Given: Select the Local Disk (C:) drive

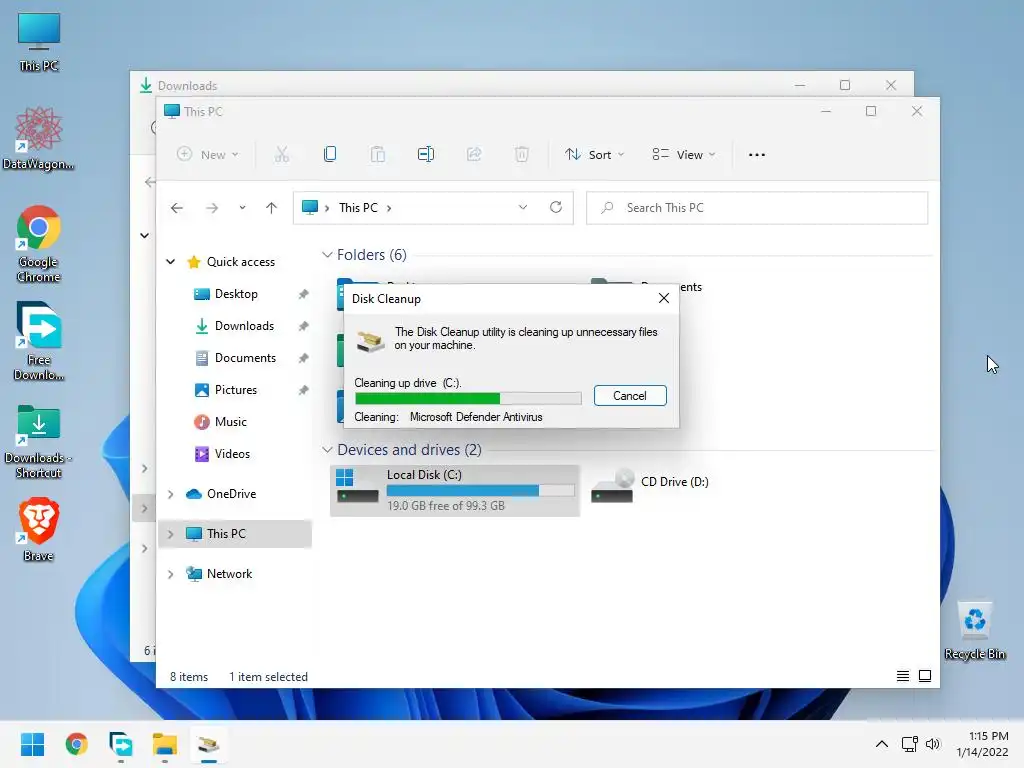Looking at the screenshot, I should click(455, 490).
